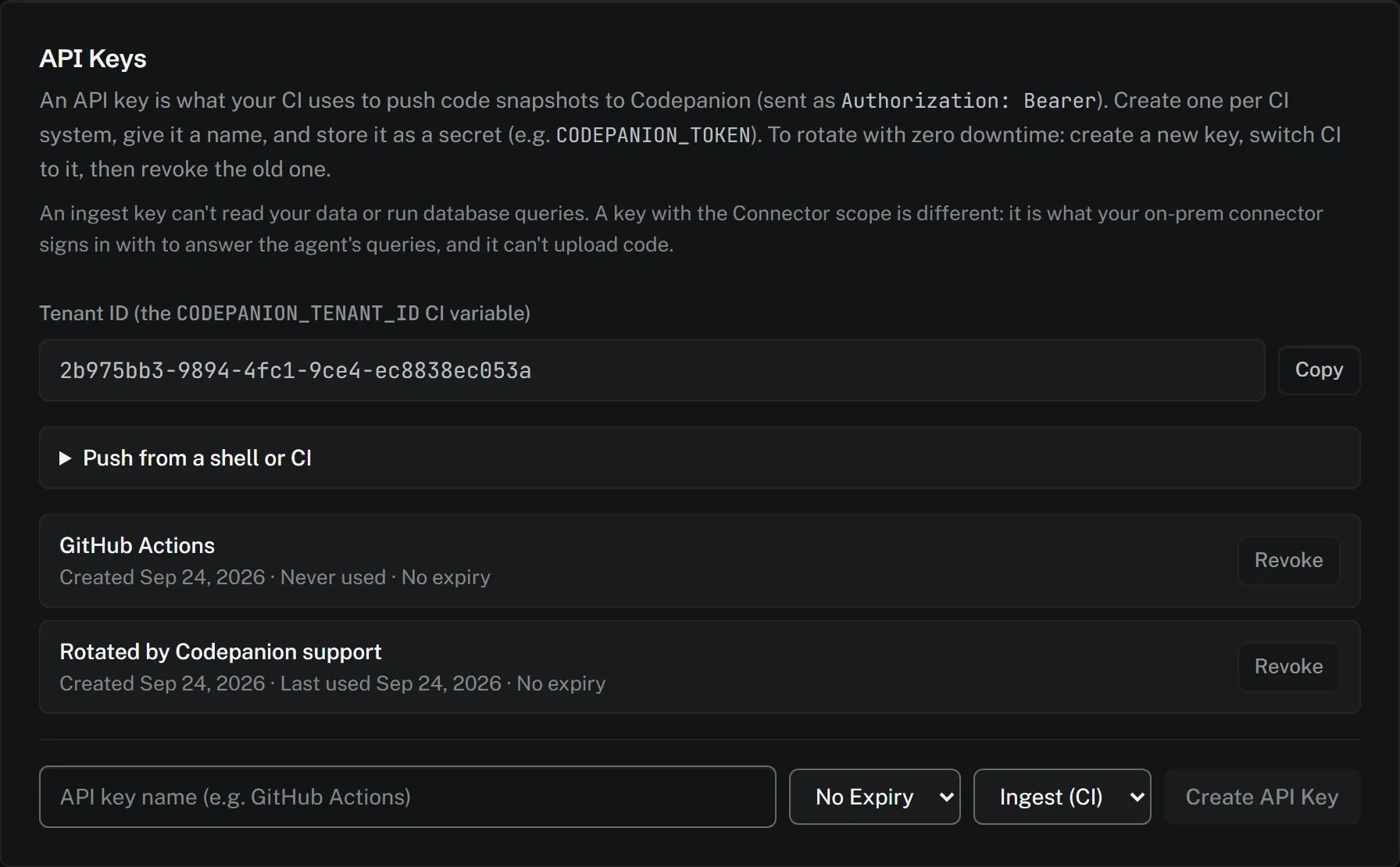Click the API key name input field
Image resolution: width=1400 pixels, height=867 pixels.
coord(407,797)
